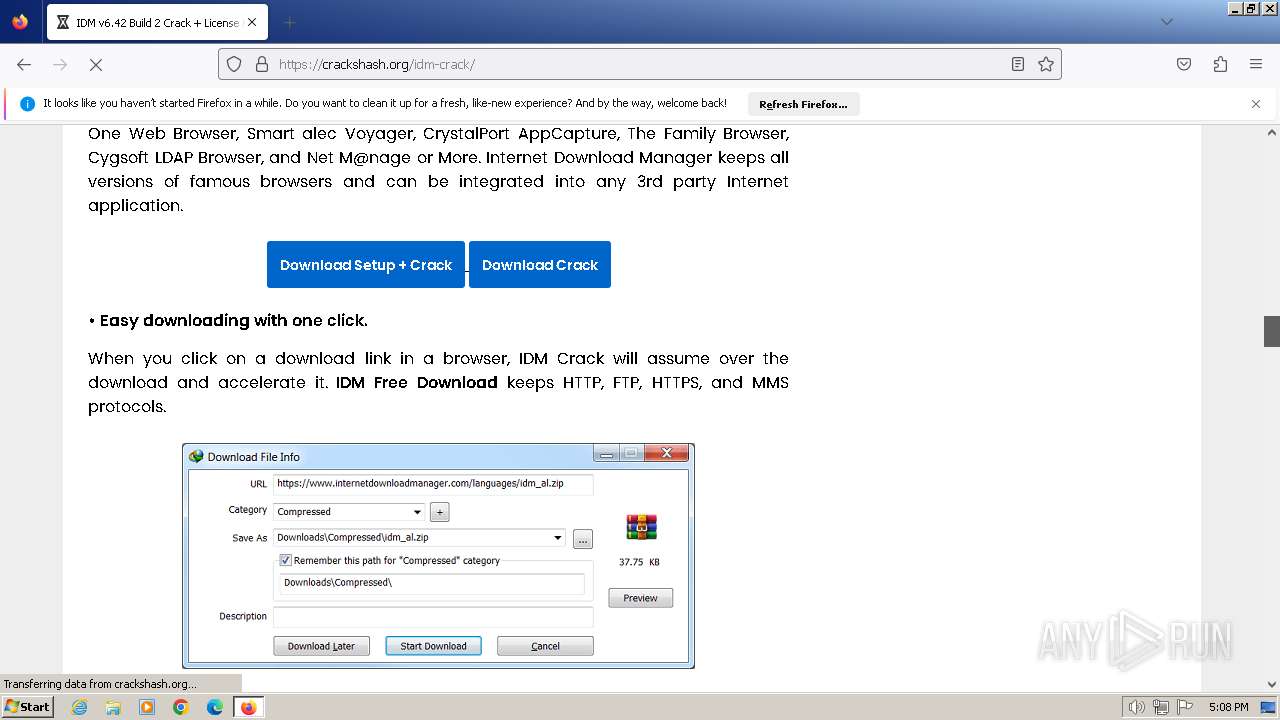Launch Google Chrome from taskbar

[181, 707]
